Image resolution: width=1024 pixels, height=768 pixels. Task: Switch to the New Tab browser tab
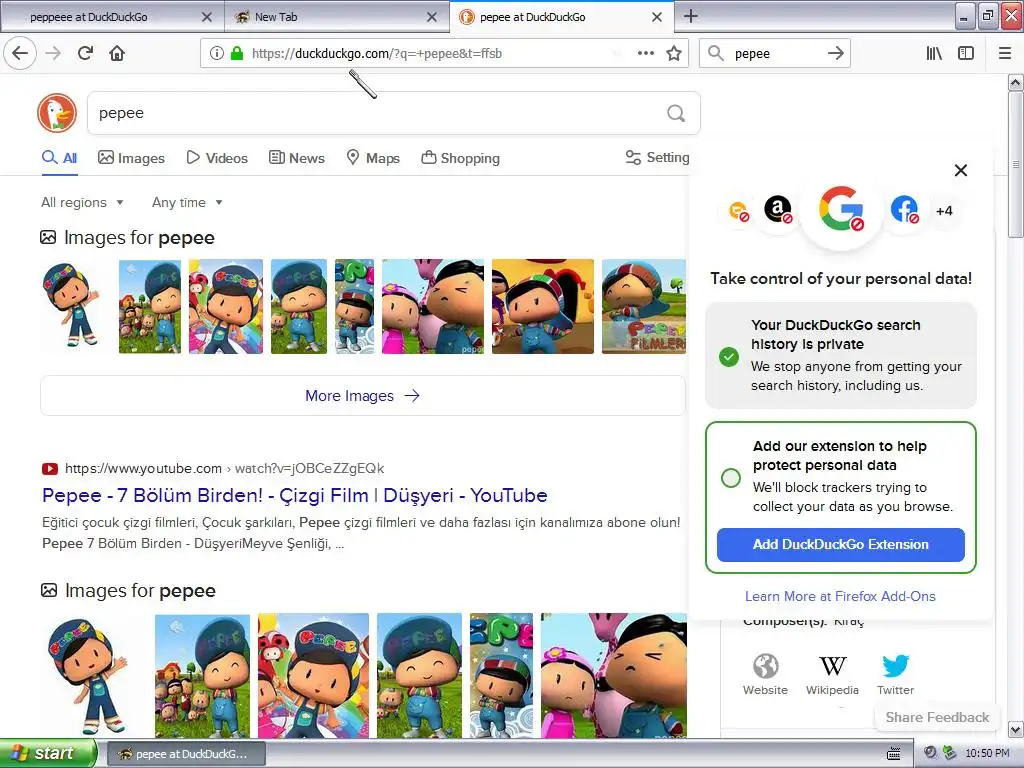tap(337, 17)
